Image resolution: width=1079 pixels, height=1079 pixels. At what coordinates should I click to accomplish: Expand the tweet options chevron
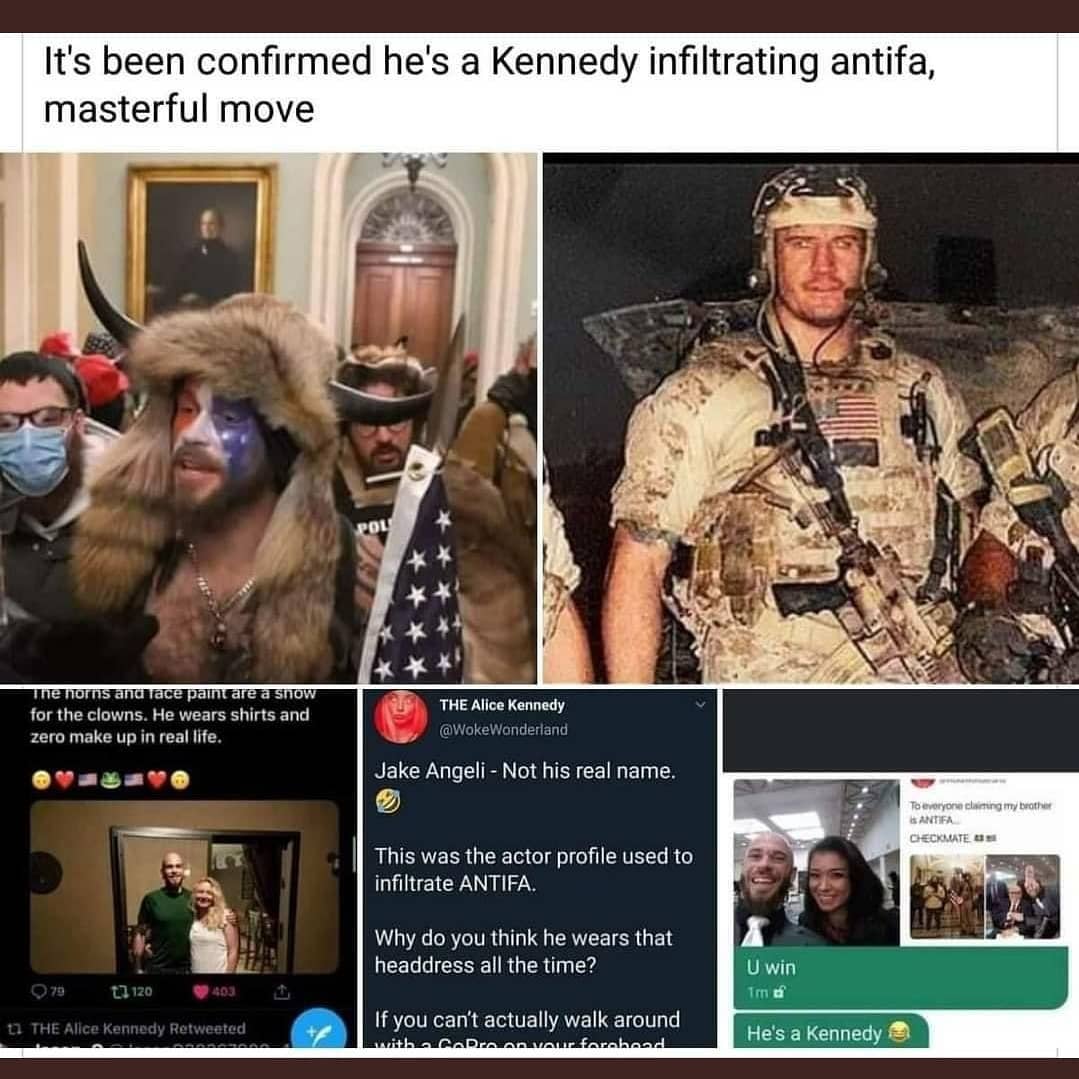[x=701, y=704]
